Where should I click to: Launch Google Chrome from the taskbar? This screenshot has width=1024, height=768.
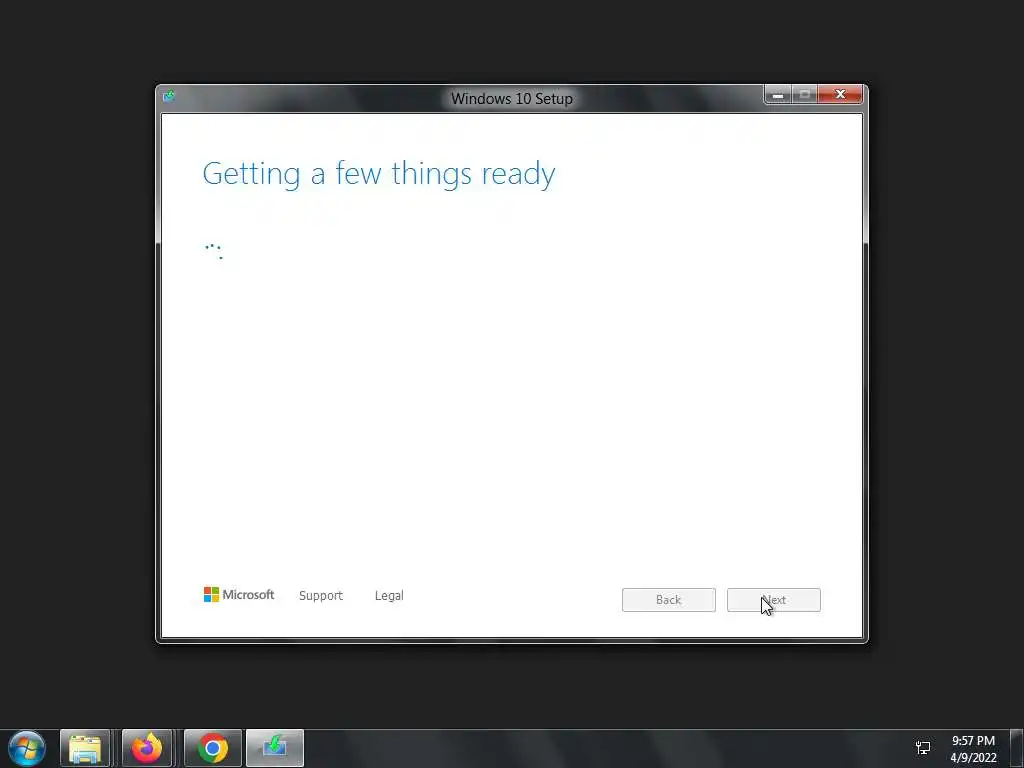(x=213, y=748)
